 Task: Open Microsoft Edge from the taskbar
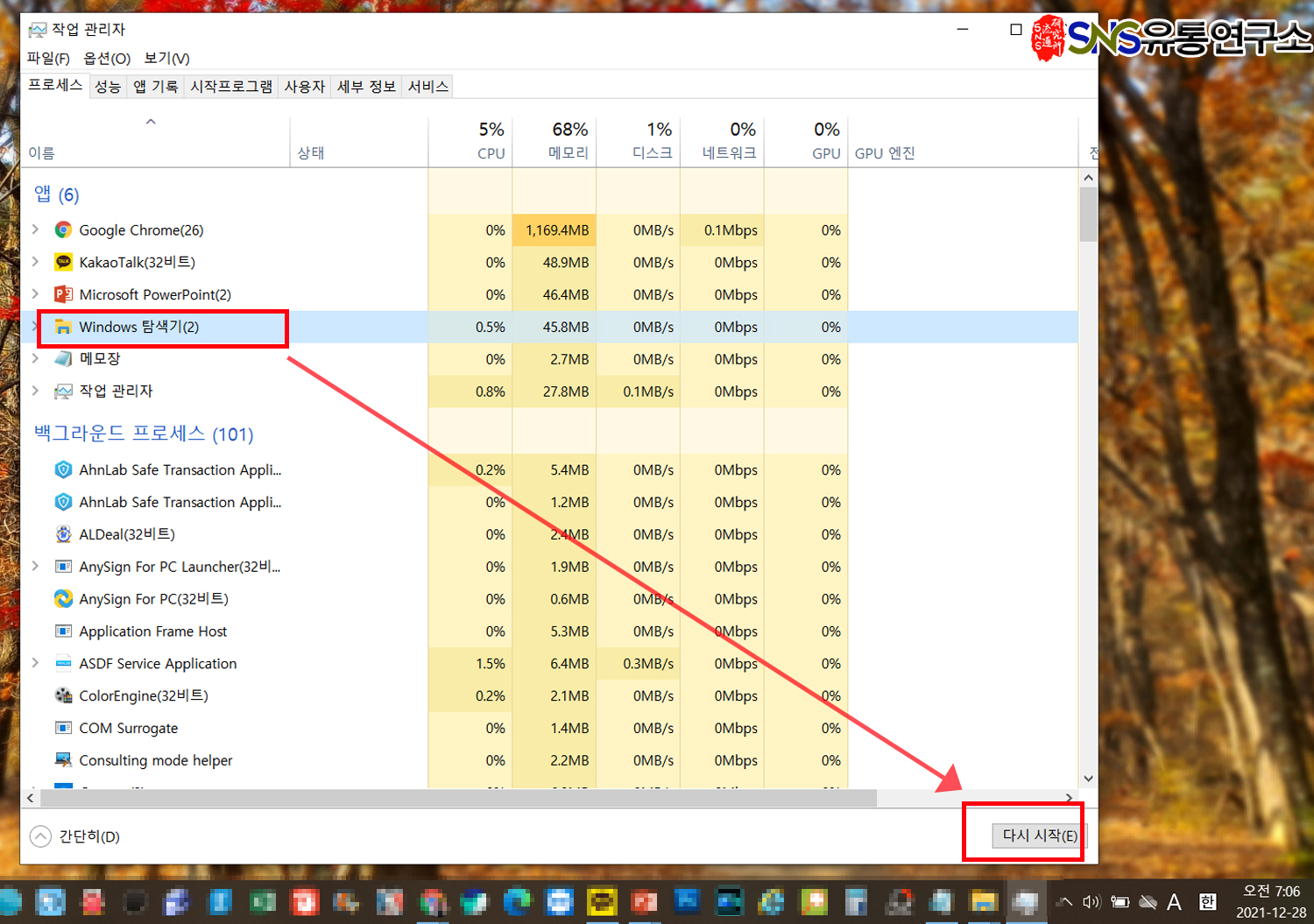[517, 902]
